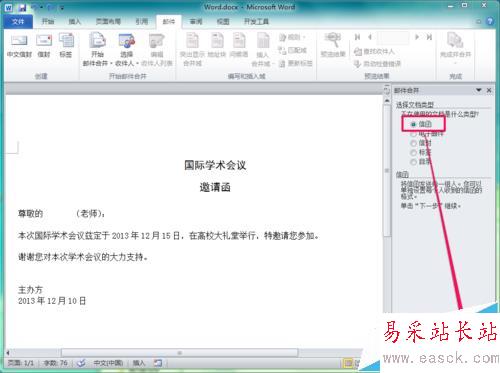The width and height of the screenshot is (500, 373).
Task: Select the 信函 (Letters) radio button
Action: coord(413,124)
